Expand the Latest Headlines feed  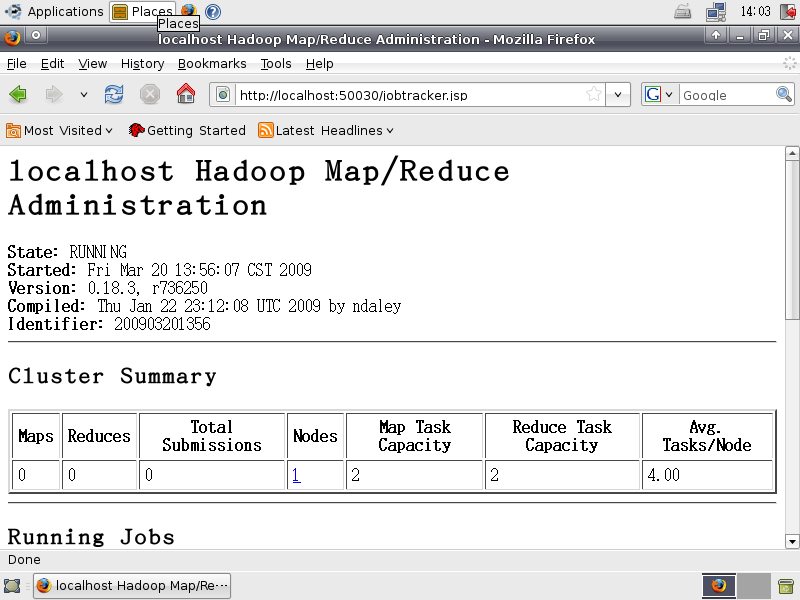tap(326, 131)
